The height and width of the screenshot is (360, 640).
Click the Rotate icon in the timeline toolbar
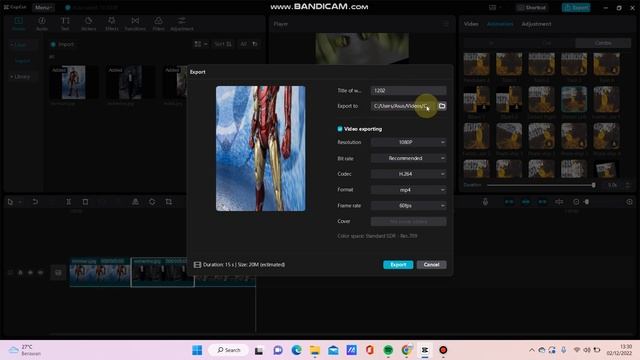(x=152, y=202)
